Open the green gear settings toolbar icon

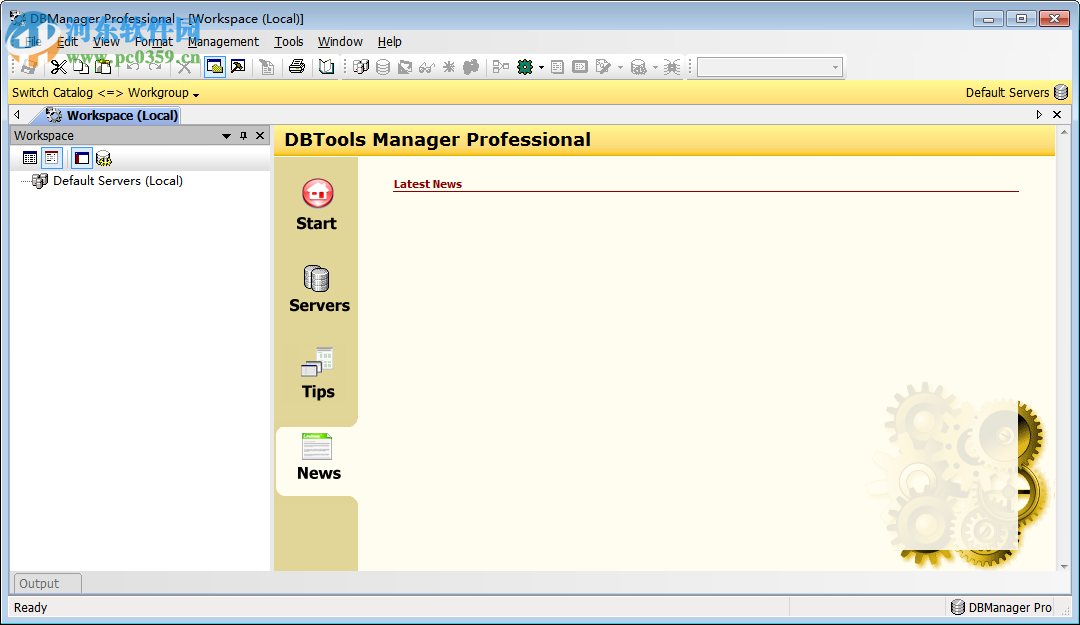pos(527,66)
